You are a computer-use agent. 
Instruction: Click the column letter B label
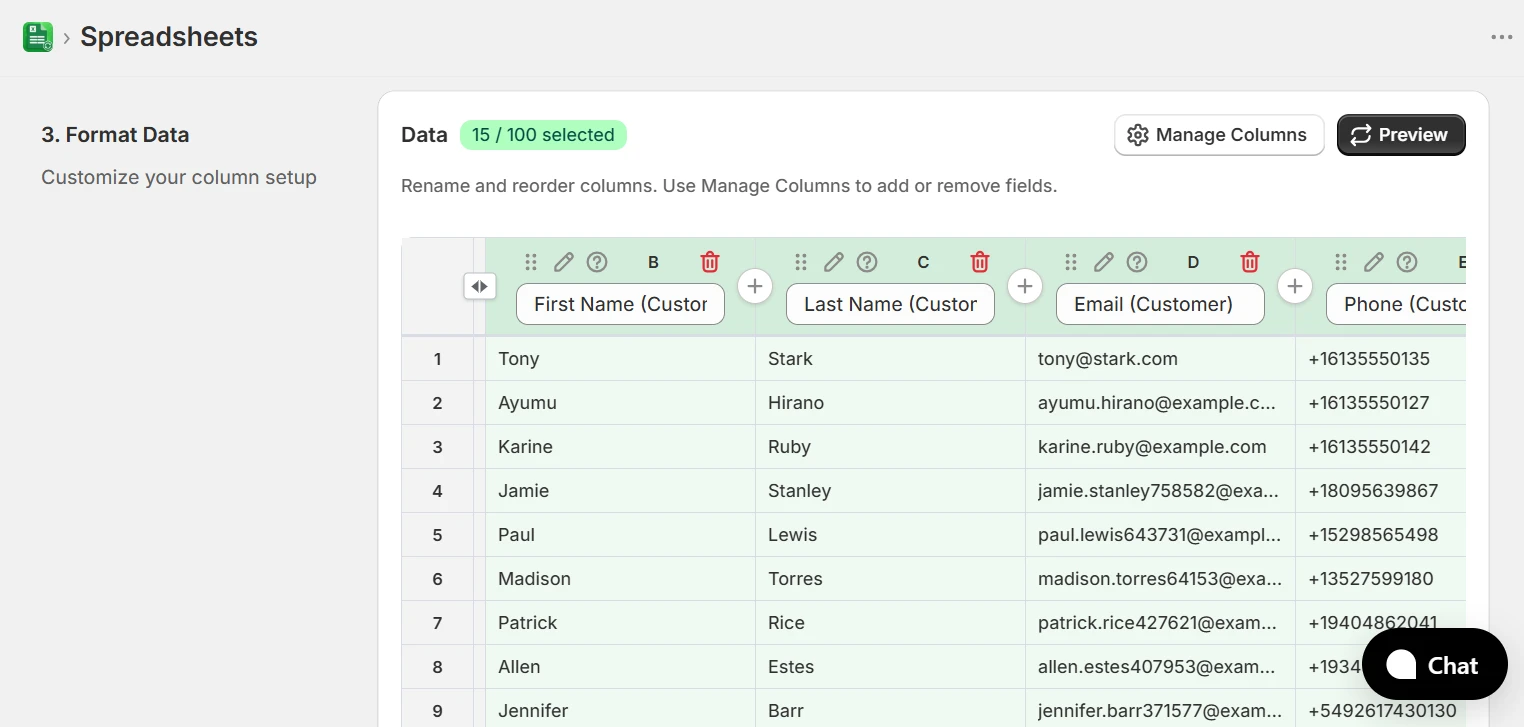[653, 262]
